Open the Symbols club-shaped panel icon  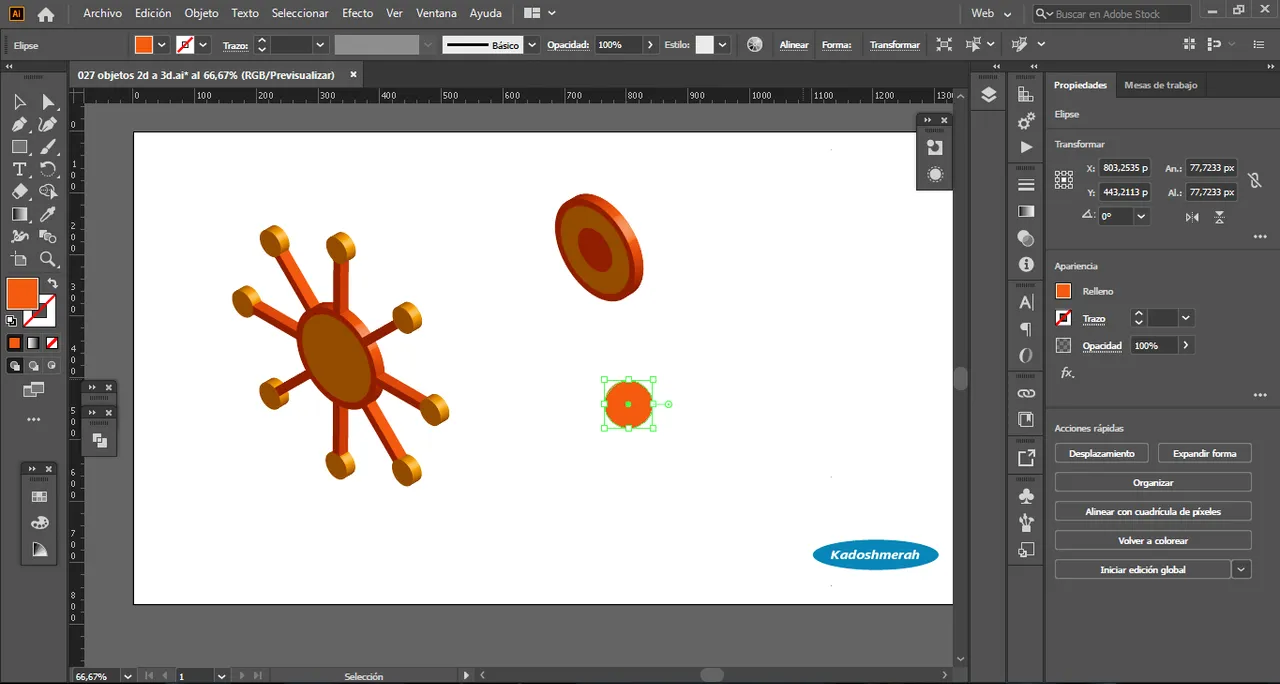point(1025,495)
